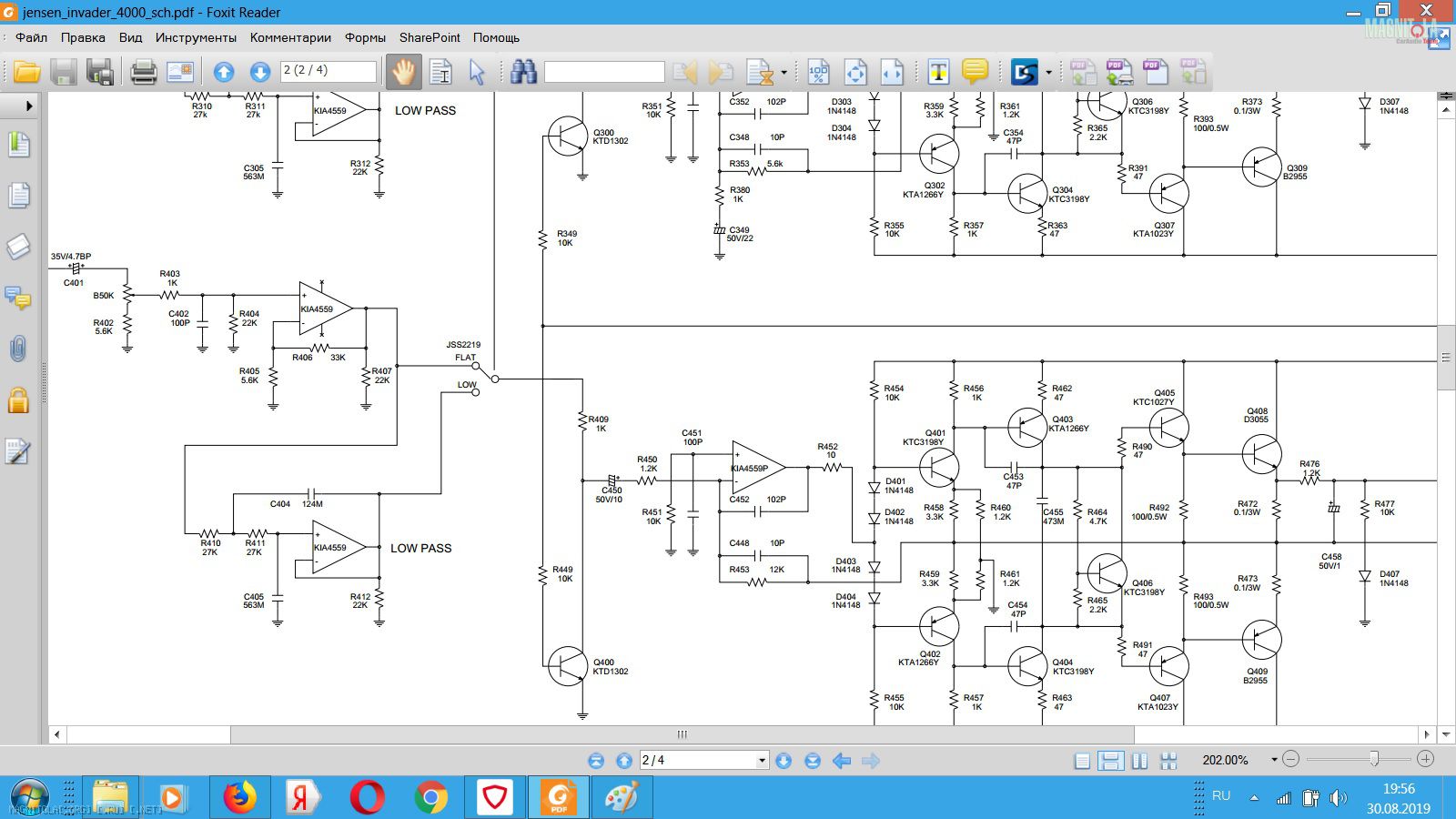The image size is (1456, 819).
Task: Open Security lock panel in sidebar
Action: point(18,399)
